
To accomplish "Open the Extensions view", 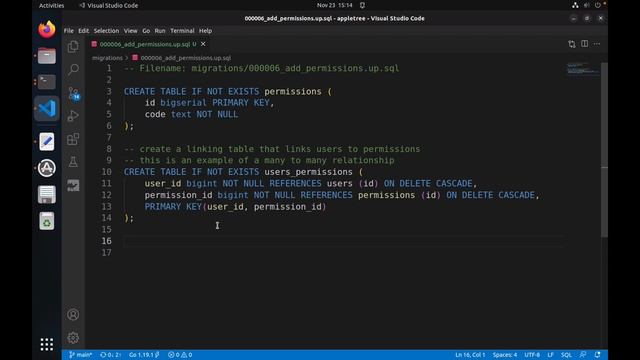I will click(73, 139).
